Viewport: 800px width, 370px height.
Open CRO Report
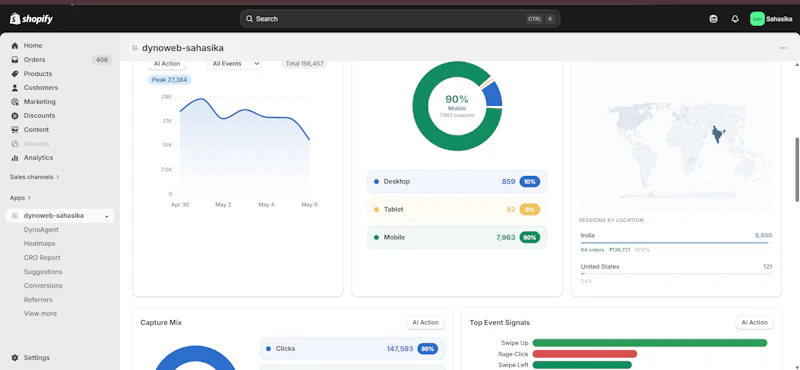click(x=42, y=258)
